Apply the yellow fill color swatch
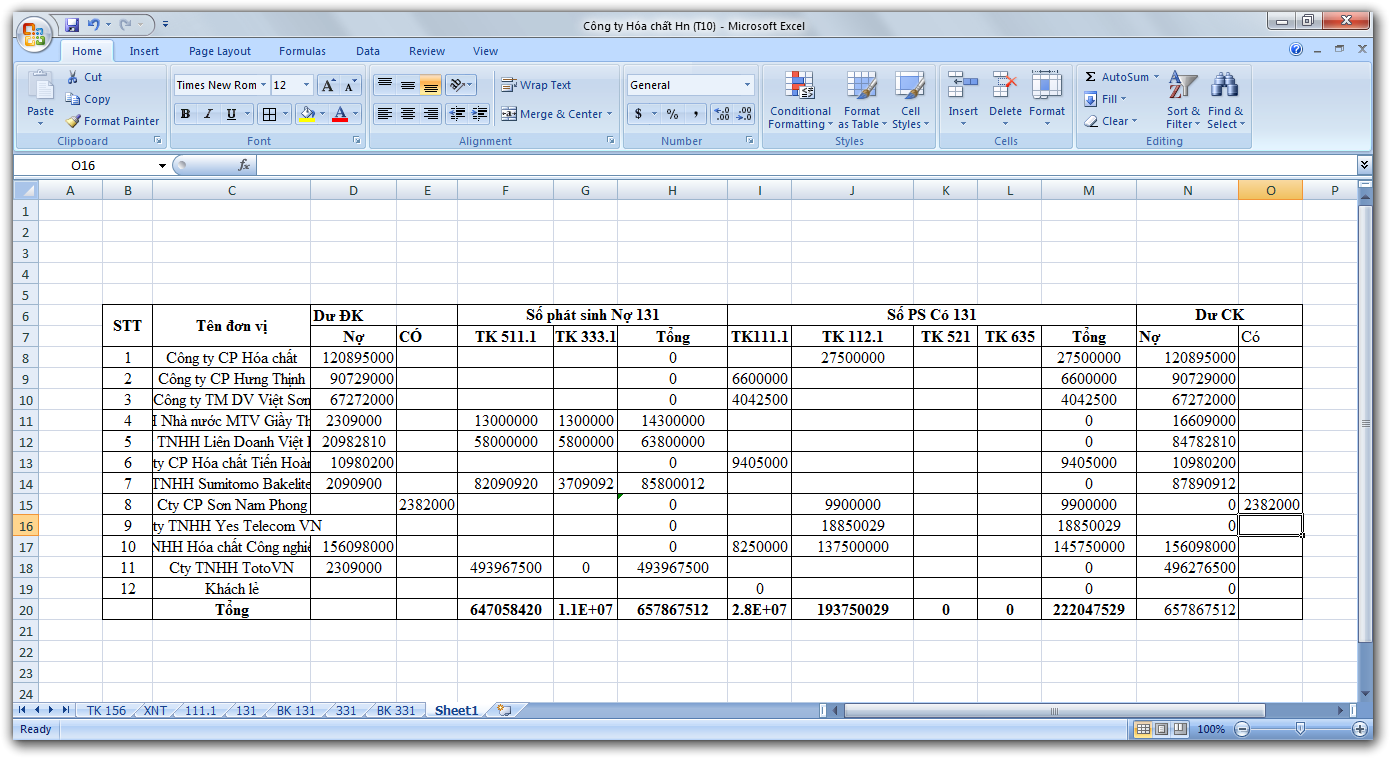The width and height of the screenshot is (1390, 759). coord(308,114)
